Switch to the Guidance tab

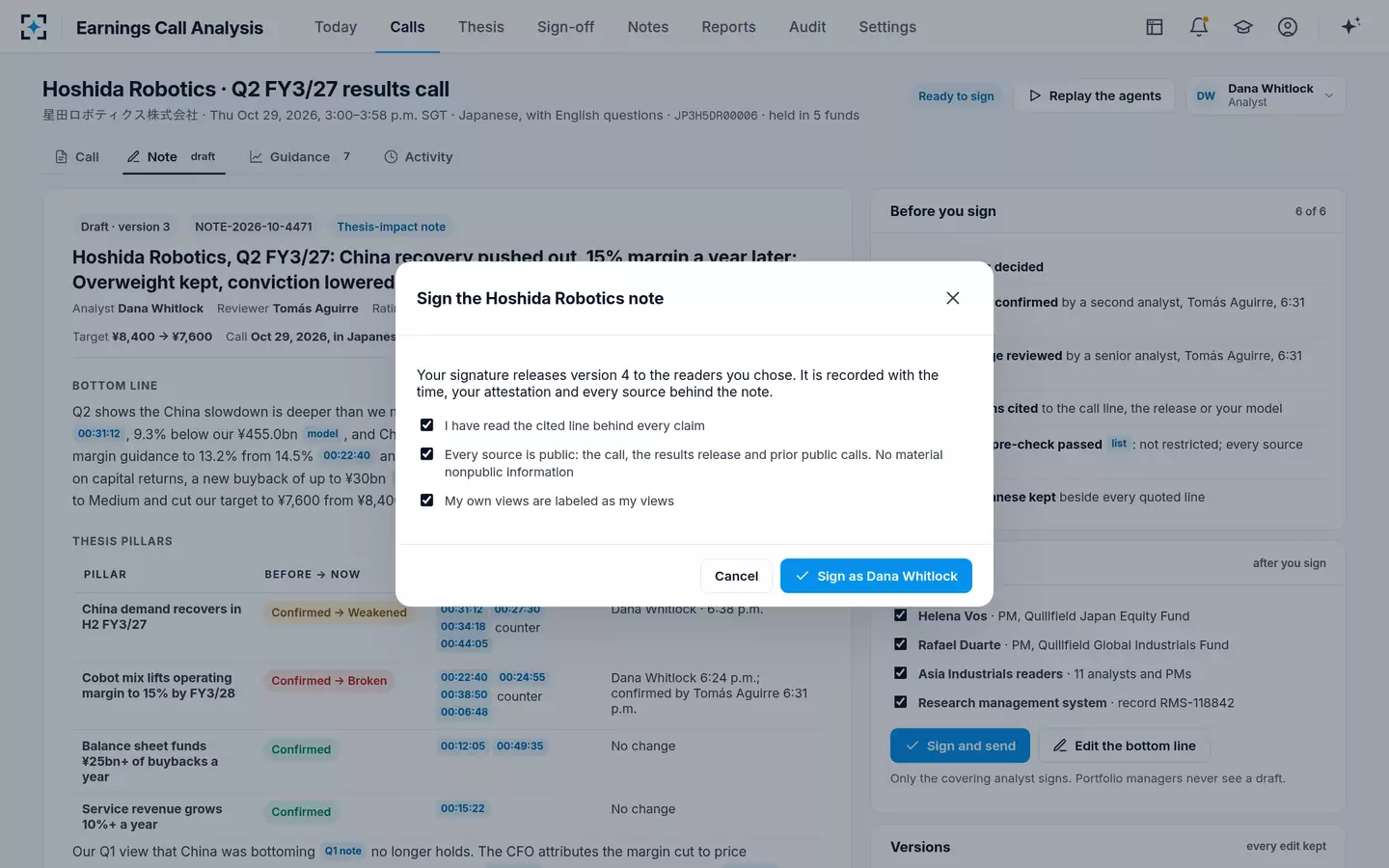(x=300, y=157)
